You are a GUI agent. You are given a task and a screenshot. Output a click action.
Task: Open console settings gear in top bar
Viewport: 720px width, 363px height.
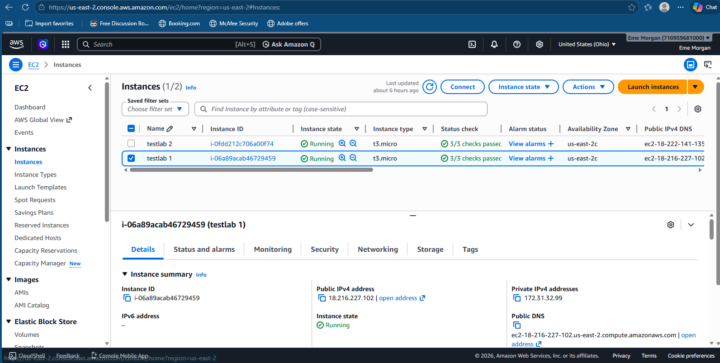(x=539, y=45)
